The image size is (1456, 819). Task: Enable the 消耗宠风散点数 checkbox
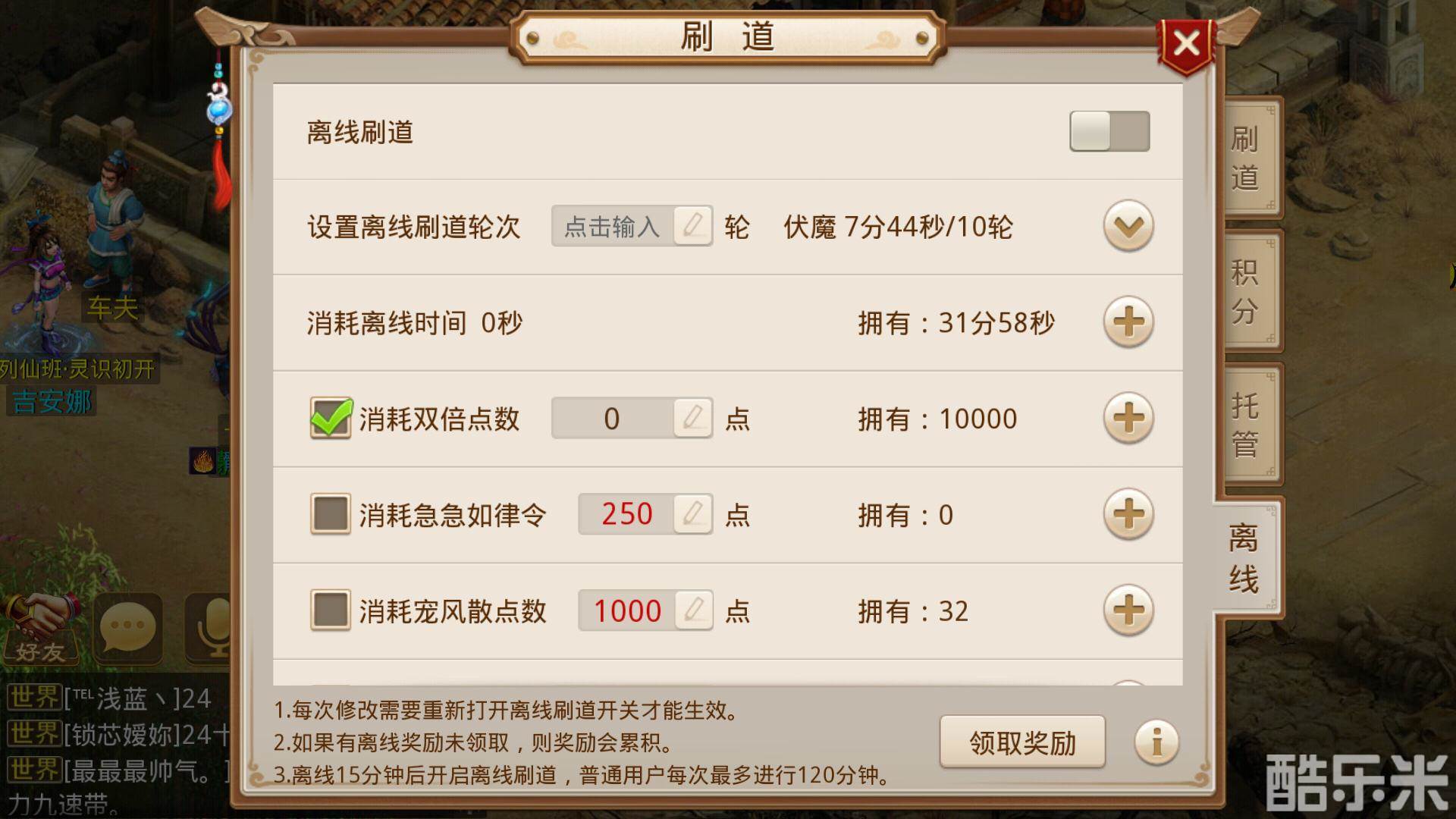[x=331, y=610]
